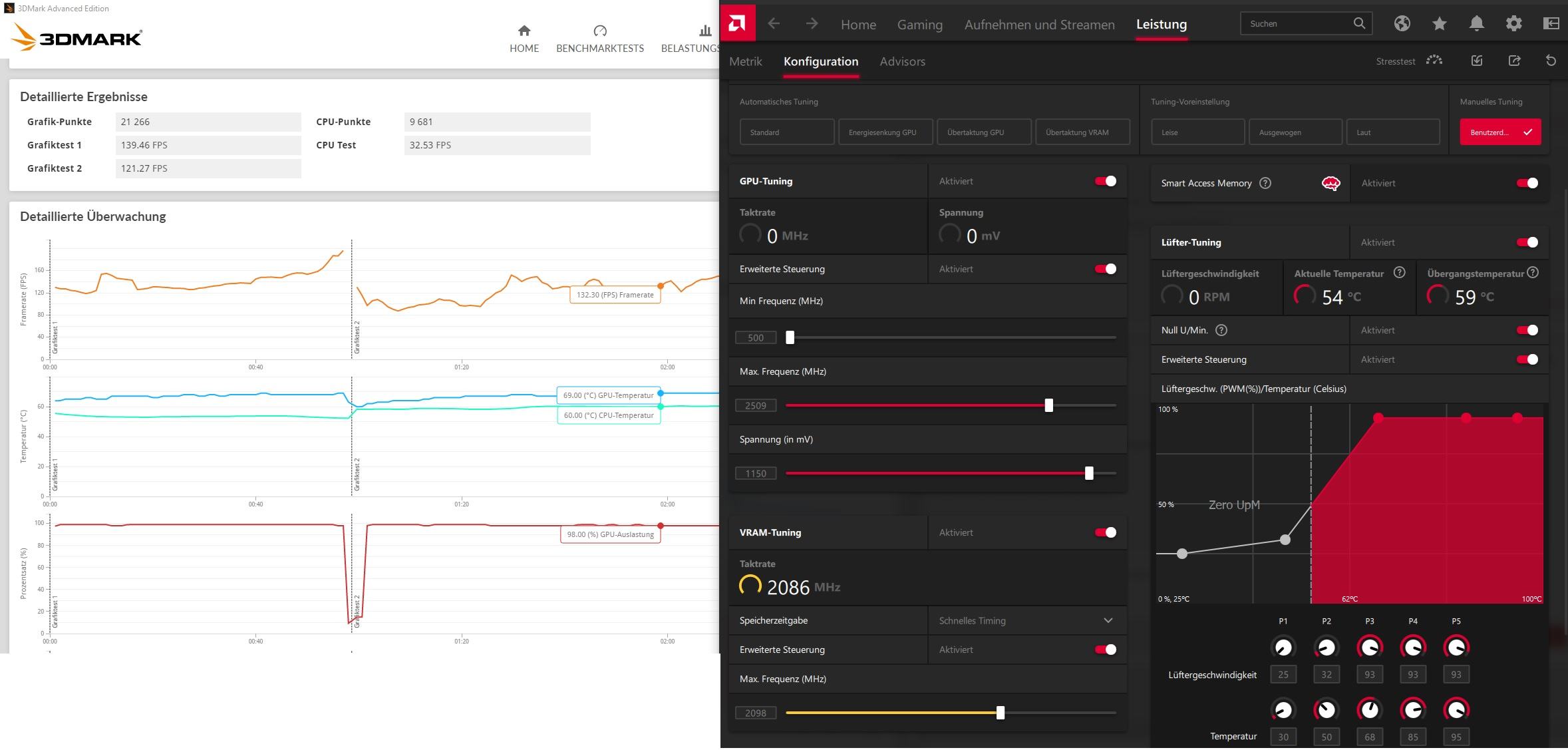The image size is (1568, 750).
Task: Click Spannung value field 1150
Action: pos(756,473)
